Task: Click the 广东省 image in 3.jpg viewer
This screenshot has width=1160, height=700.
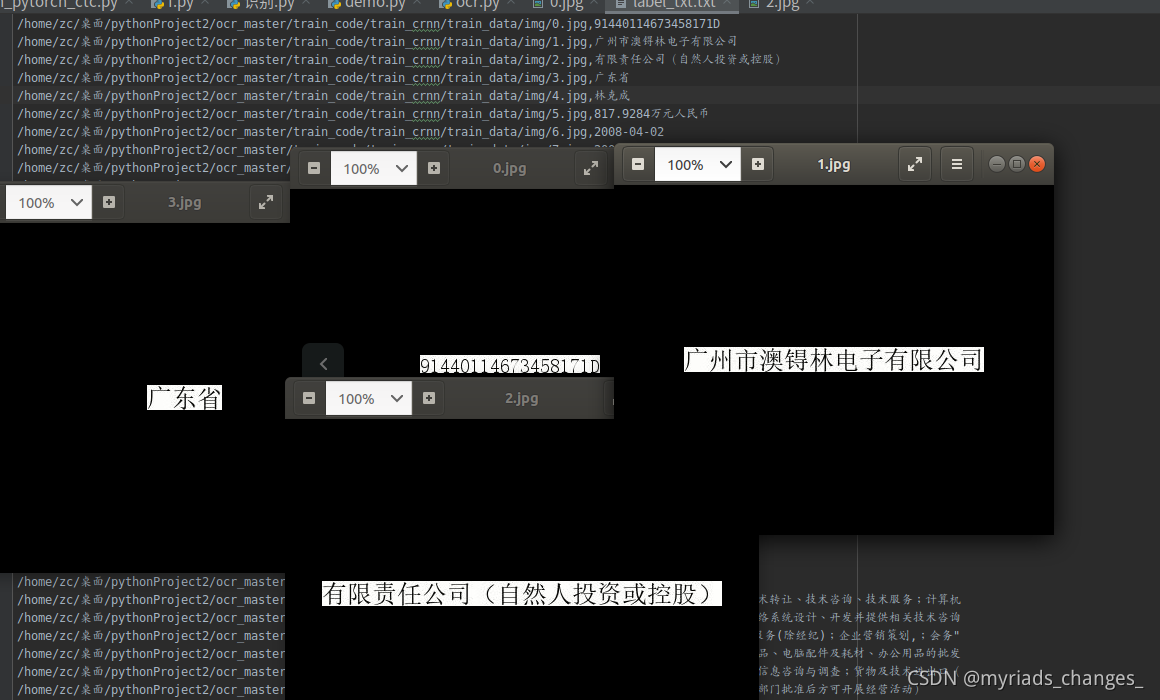Action: (x=184, y=397)
